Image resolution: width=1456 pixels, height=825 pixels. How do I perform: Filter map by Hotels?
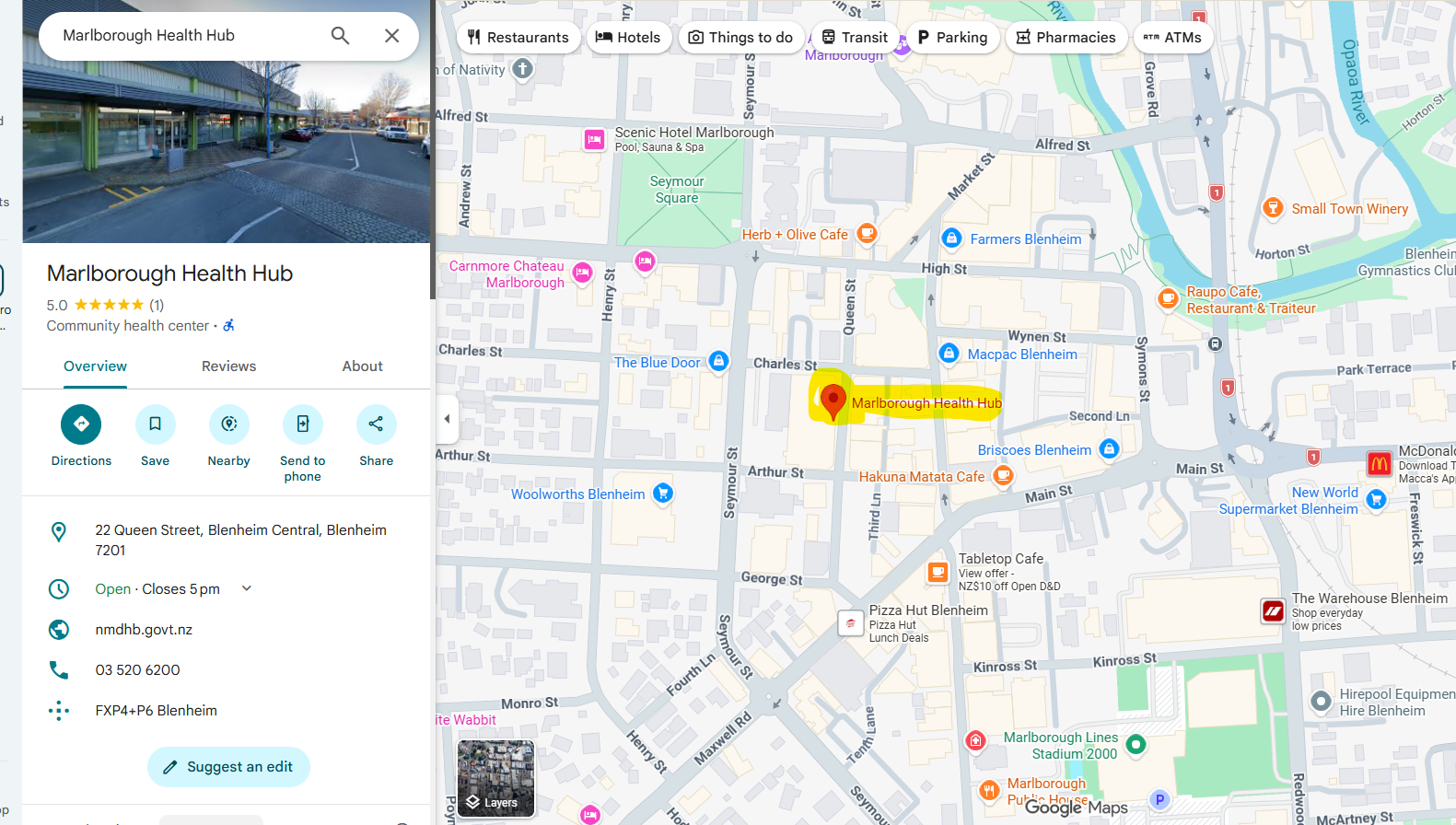point(629,38)
